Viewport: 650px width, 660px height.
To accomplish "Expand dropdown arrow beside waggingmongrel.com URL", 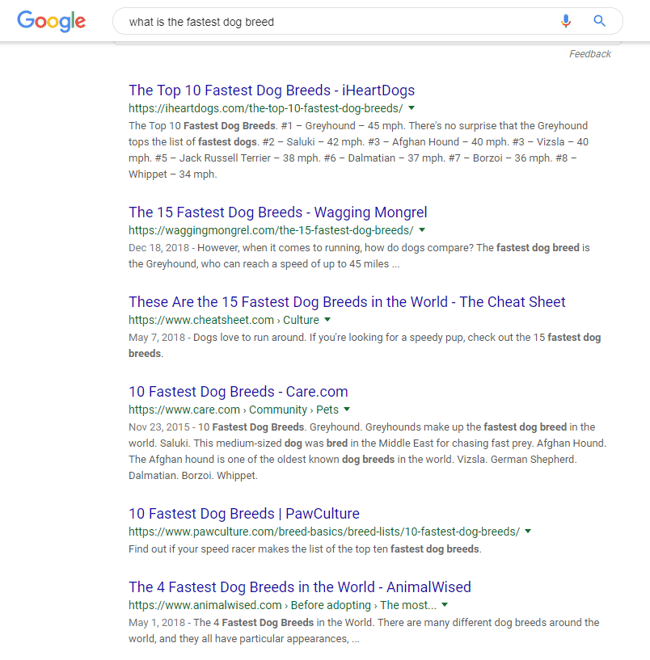I will tap(422, 230).
